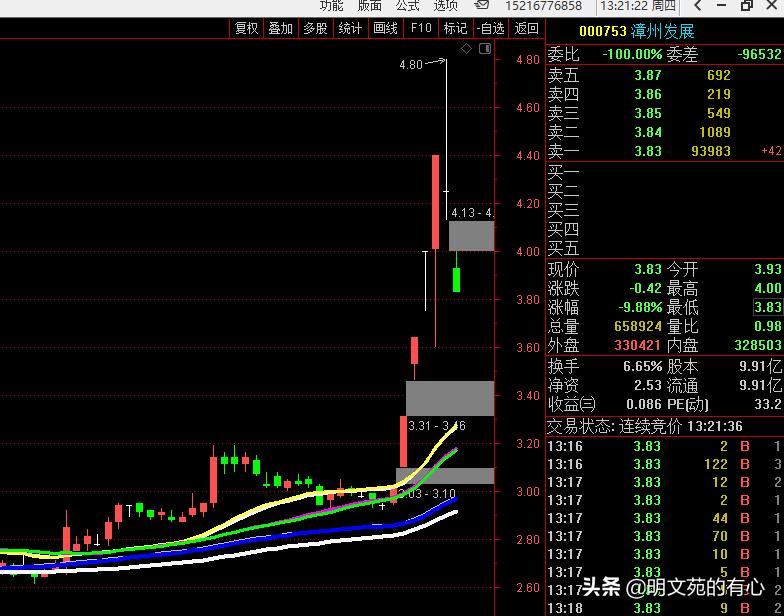Click the 涨幅 value -9.88%

click(x=640, y=307)
